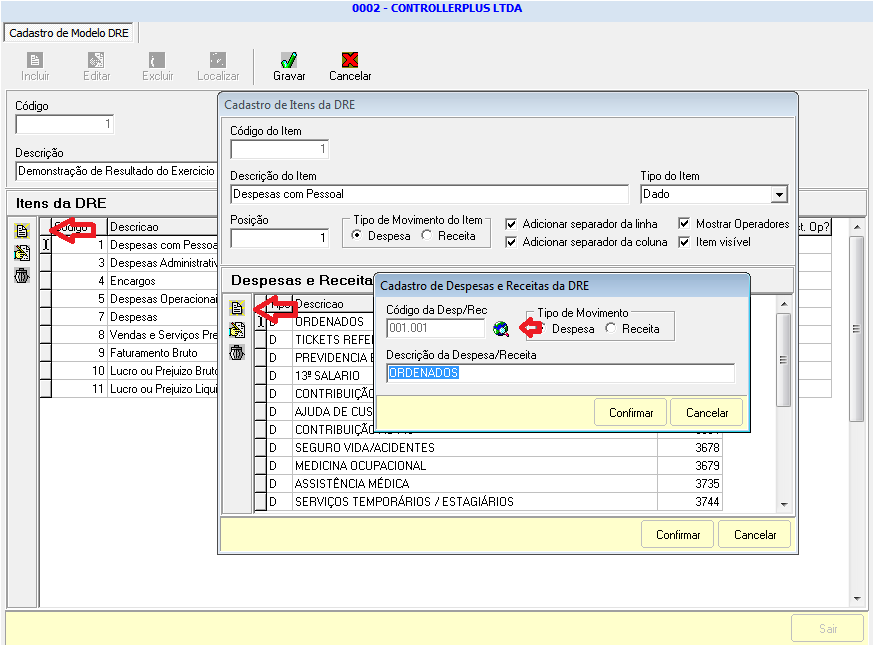Delete entry with Despesas e Receitas trash icon

(x=237, y=352)
